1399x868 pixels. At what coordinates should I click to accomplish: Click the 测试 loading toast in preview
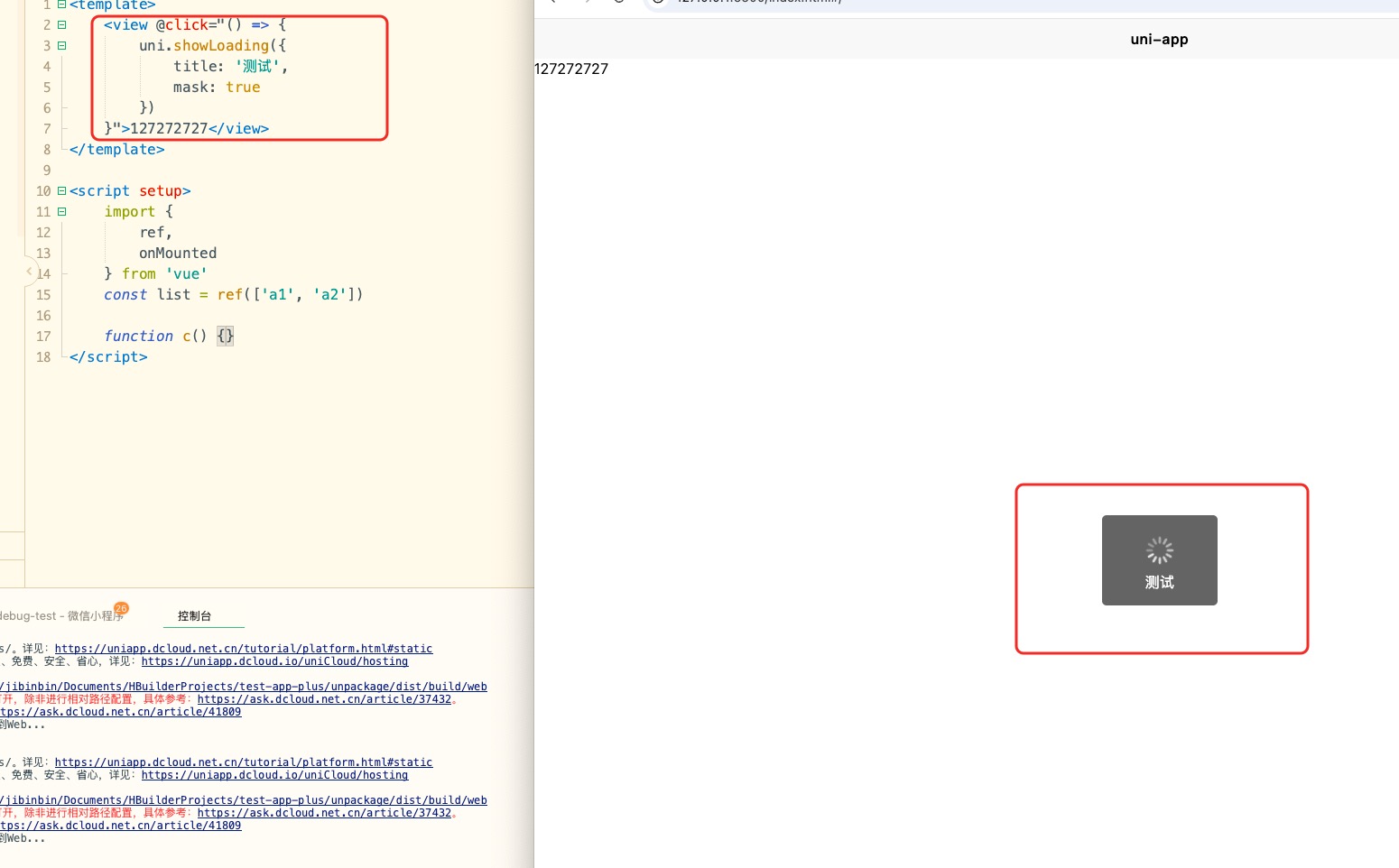click(x=1160, y=560)
